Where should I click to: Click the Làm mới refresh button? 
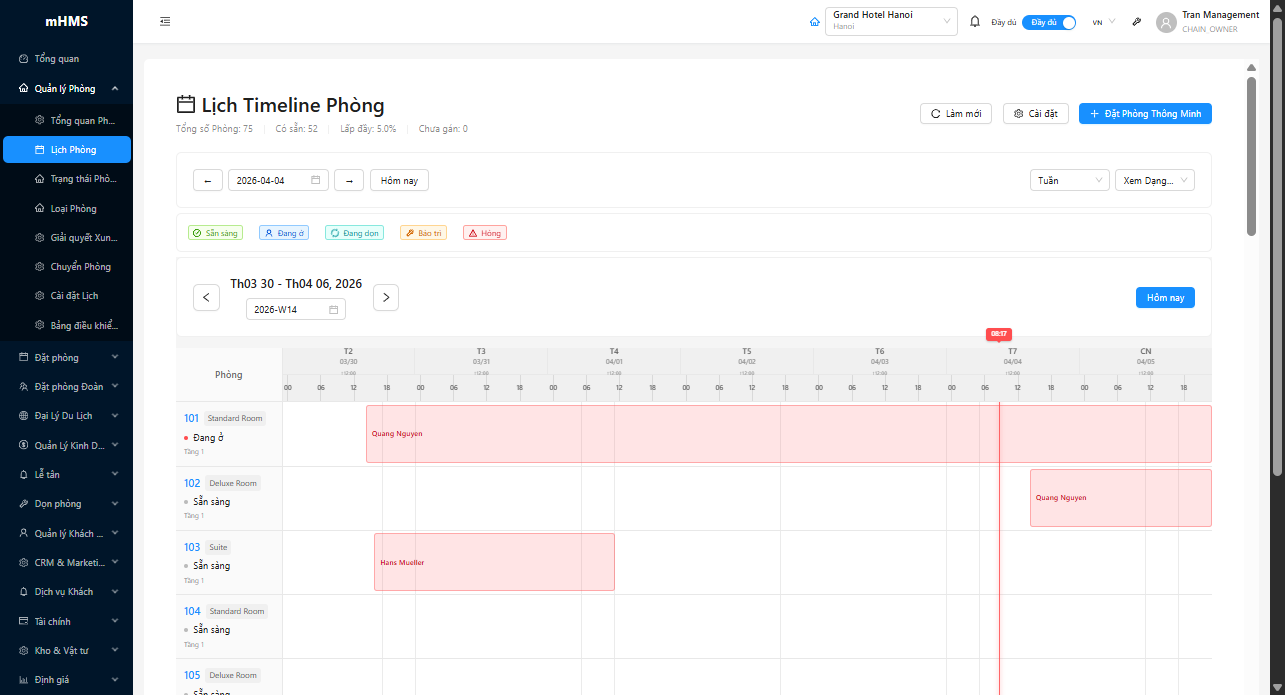click(x=955, y=114)
